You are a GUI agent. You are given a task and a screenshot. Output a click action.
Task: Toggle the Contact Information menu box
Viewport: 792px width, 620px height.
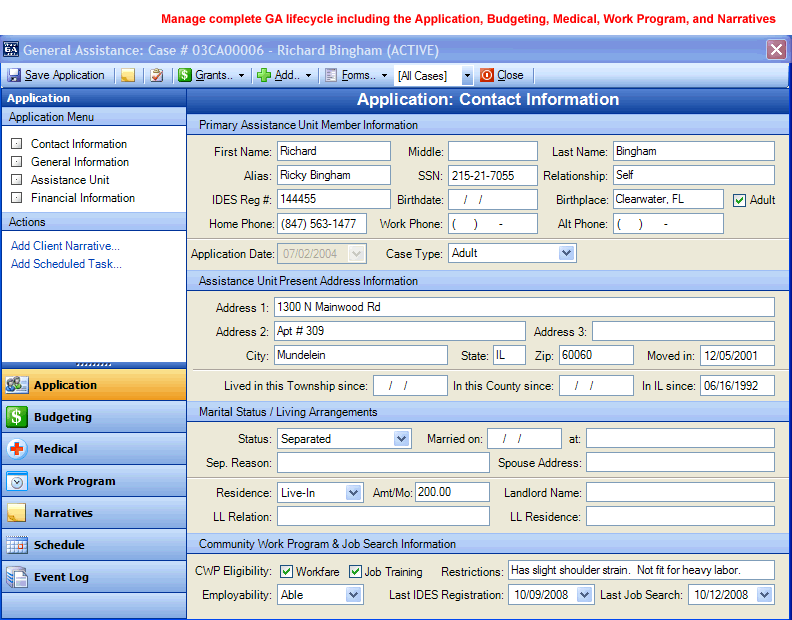(x=17, y=144)
